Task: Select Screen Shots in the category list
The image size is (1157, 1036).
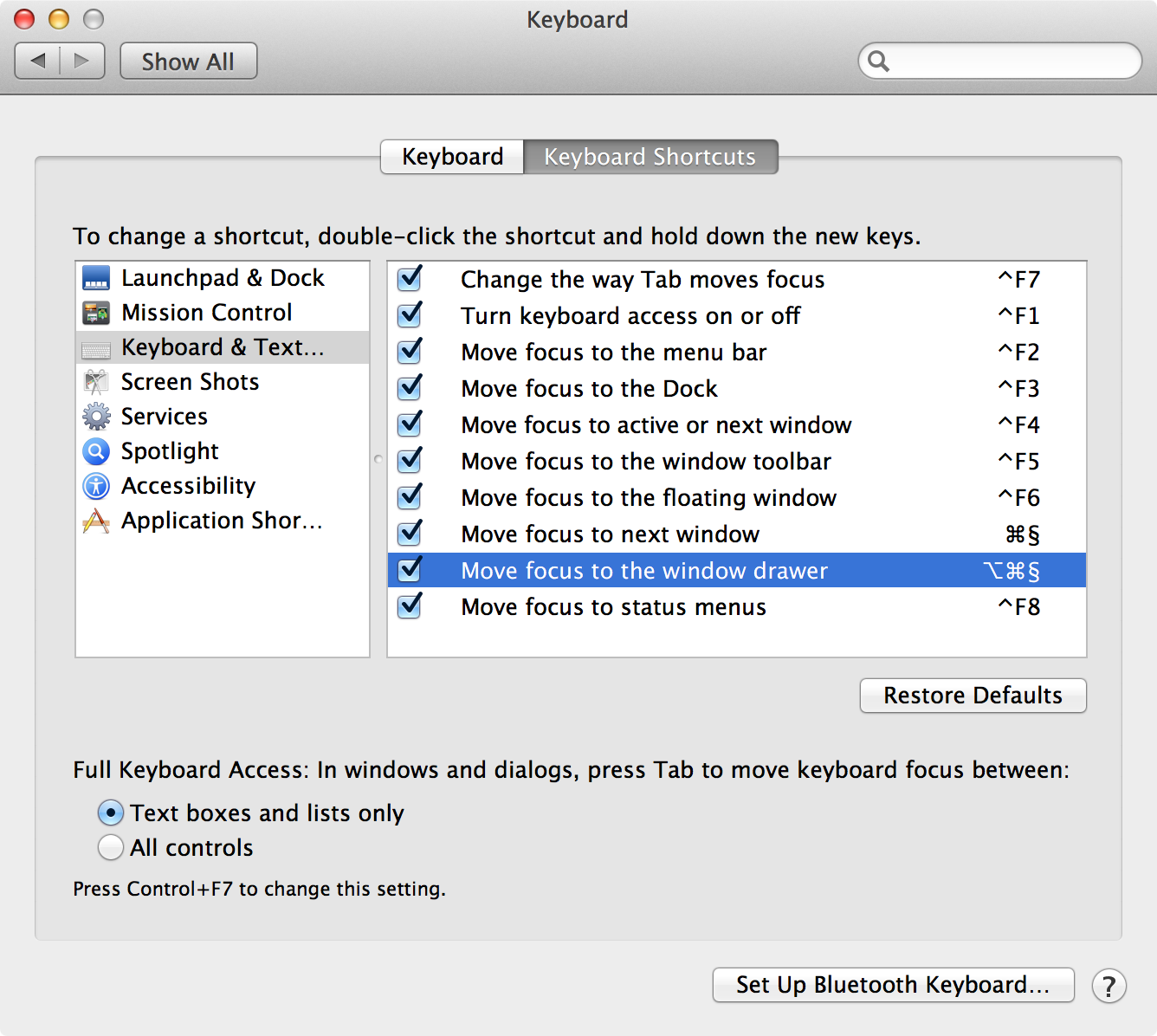Action: 223,382
